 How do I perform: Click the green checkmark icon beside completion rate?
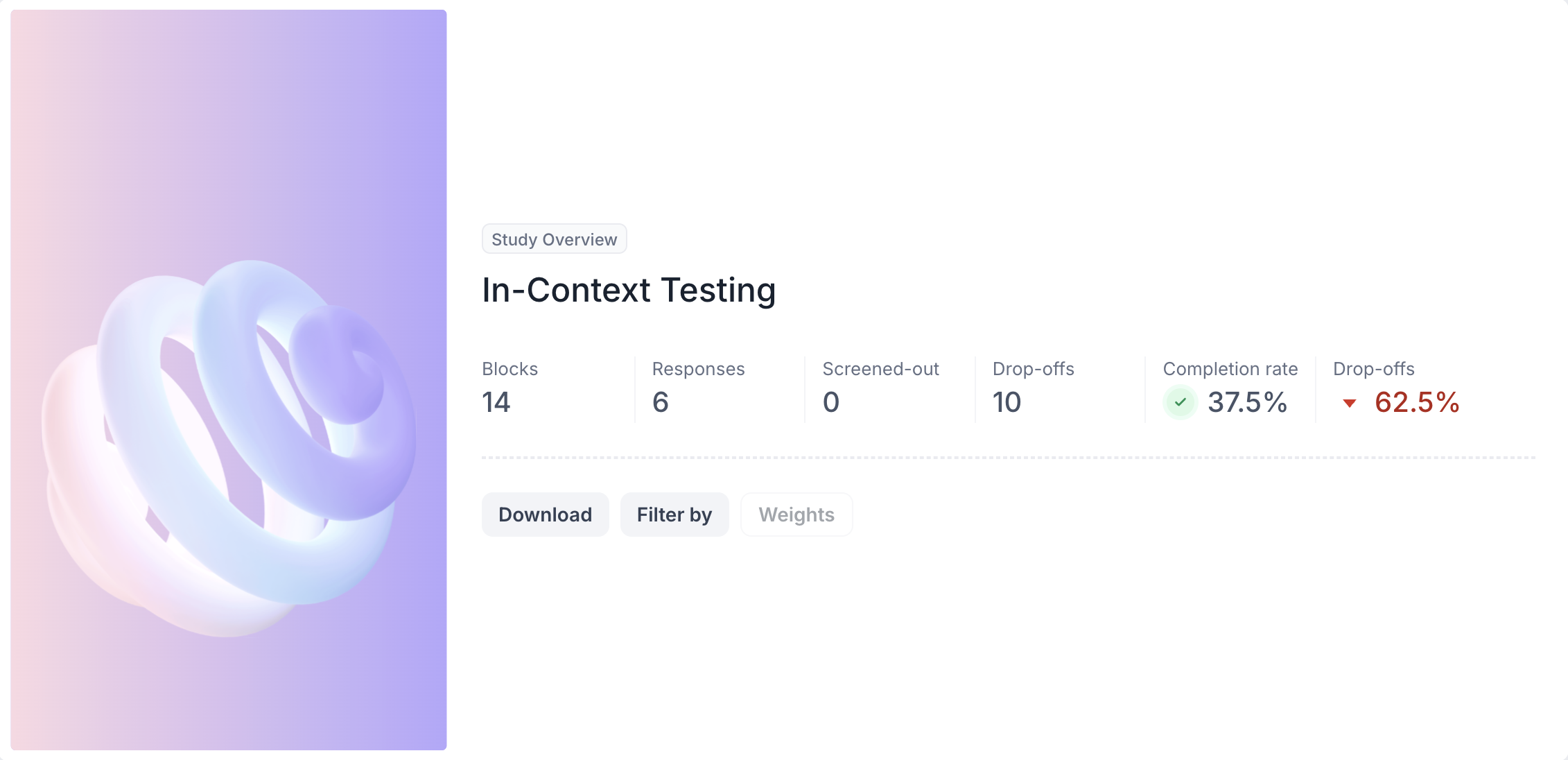pos(1180,402)
